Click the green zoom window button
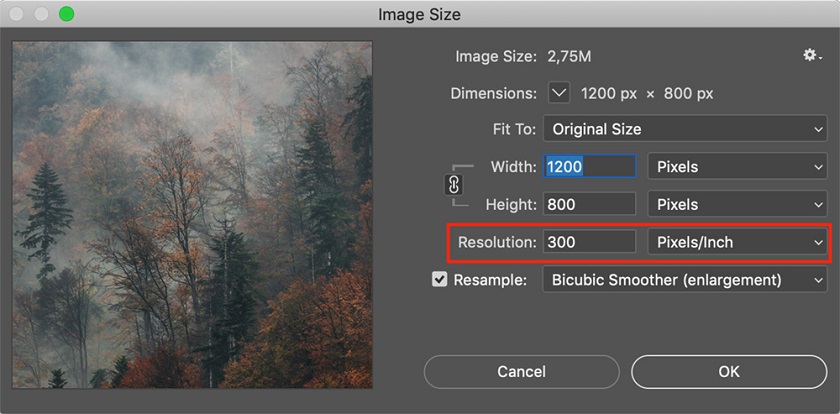 point(66,15)
